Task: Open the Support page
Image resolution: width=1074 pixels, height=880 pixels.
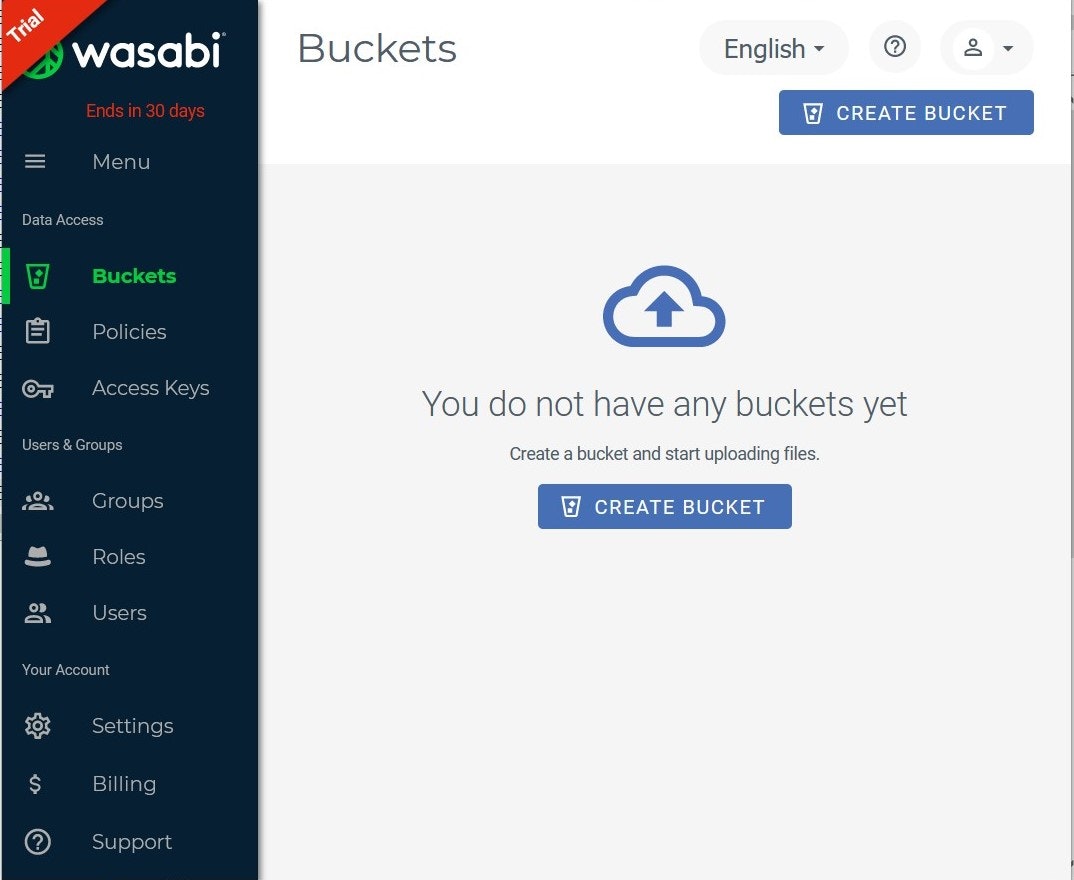Action: (130, 842)
